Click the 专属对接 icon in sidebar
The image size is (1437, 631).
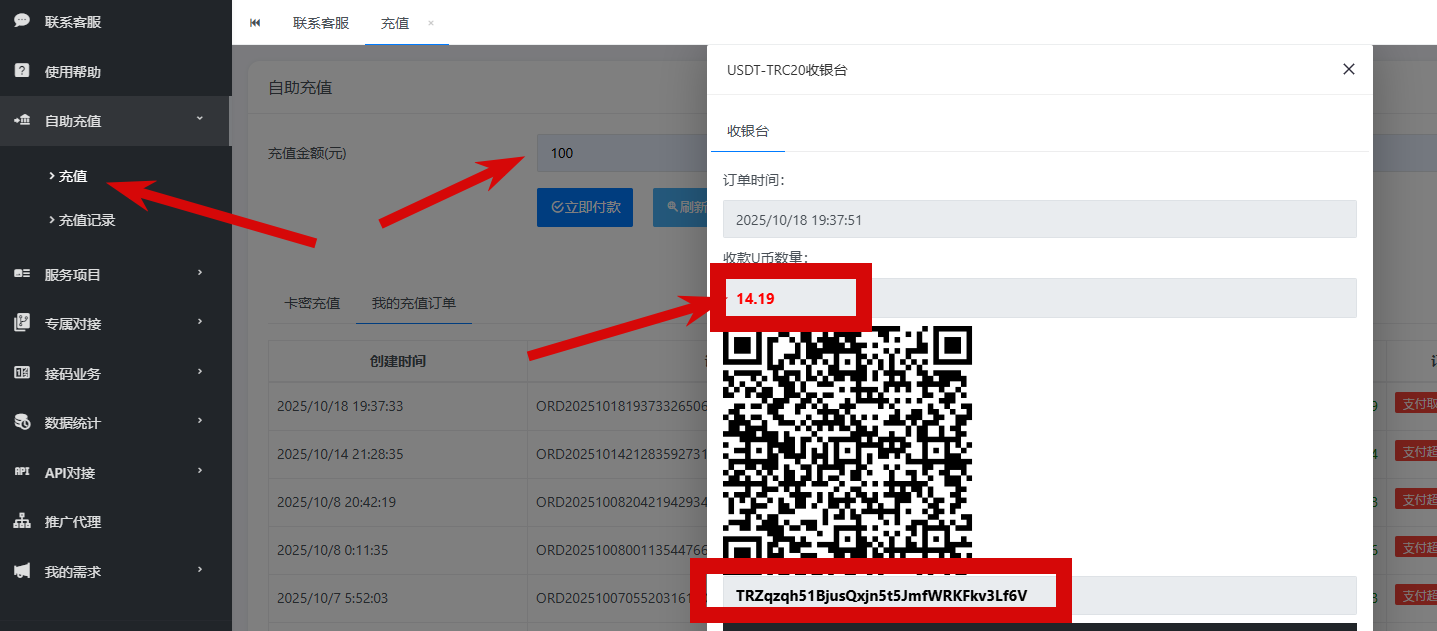click(22, 323)
